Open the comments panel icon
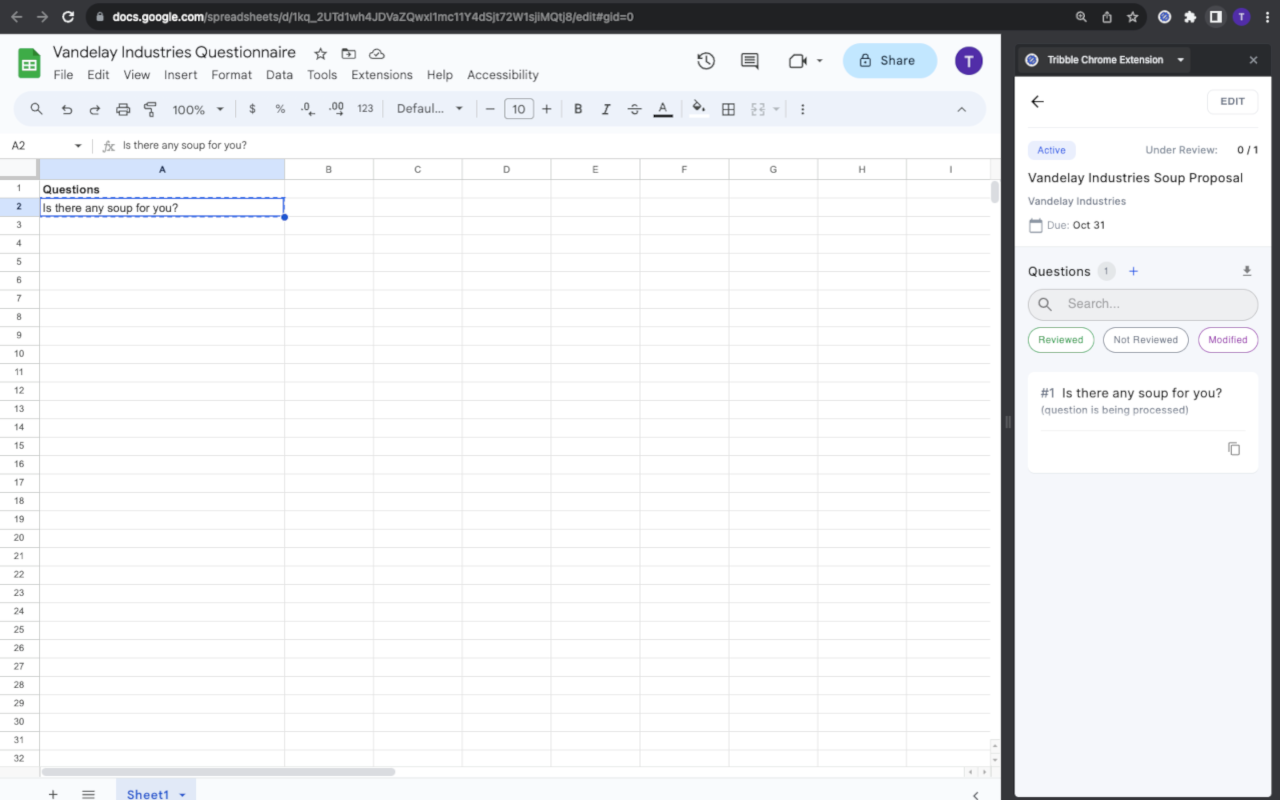Image resolution: width=1280 pixels, height=800 pixels. pos(750,61)
